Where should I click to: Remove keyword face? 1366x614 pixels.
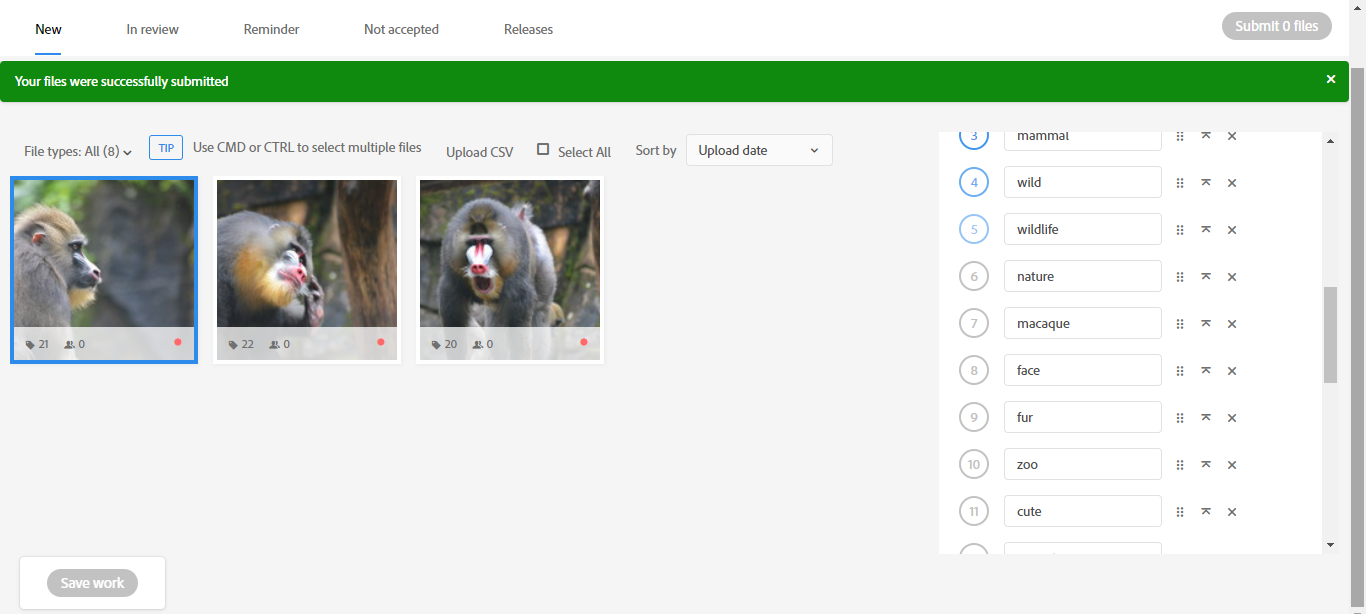click(x=1232, y=371)
